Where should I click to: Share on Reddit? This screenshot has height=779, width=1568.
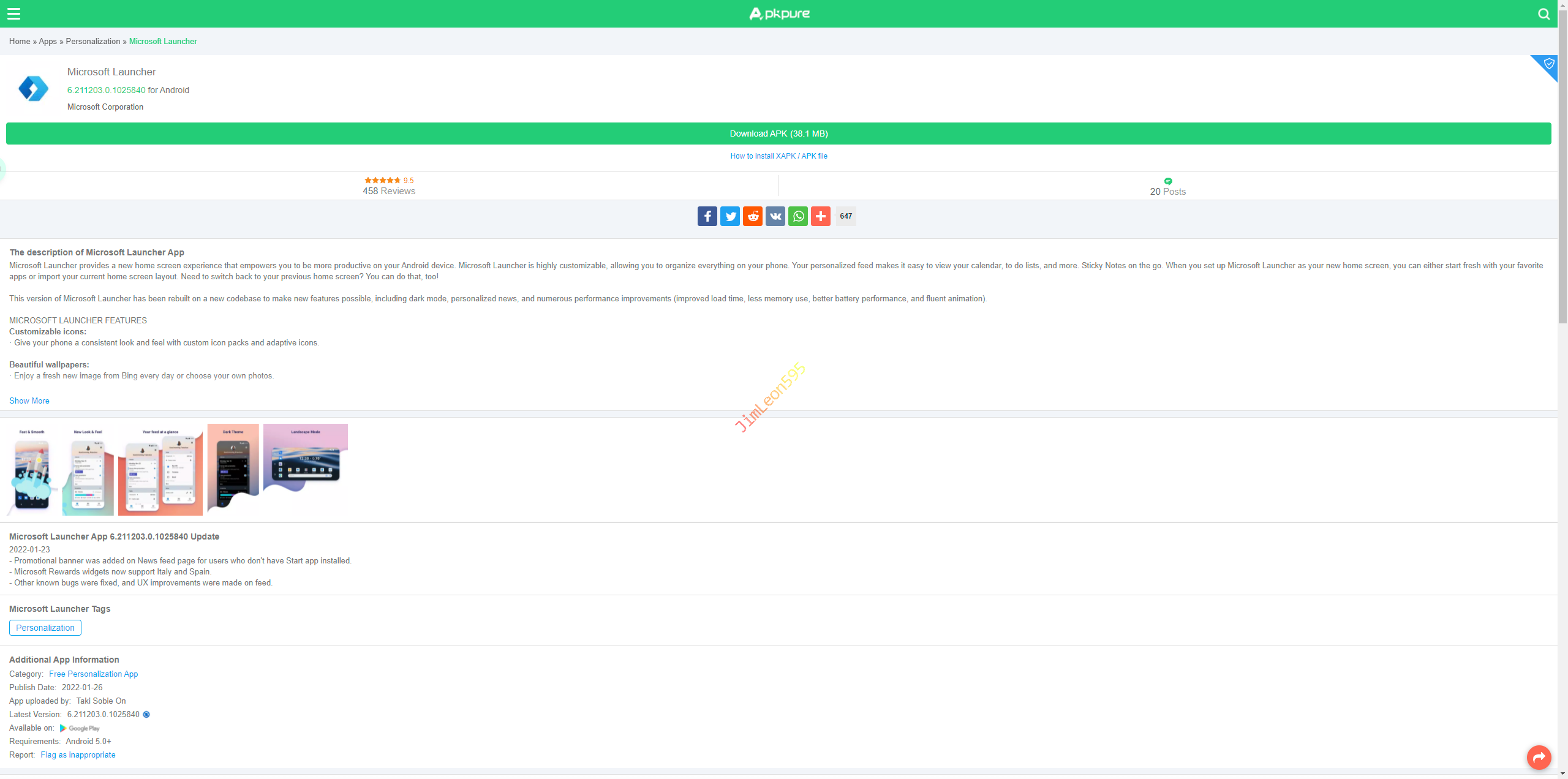[752, 216]
